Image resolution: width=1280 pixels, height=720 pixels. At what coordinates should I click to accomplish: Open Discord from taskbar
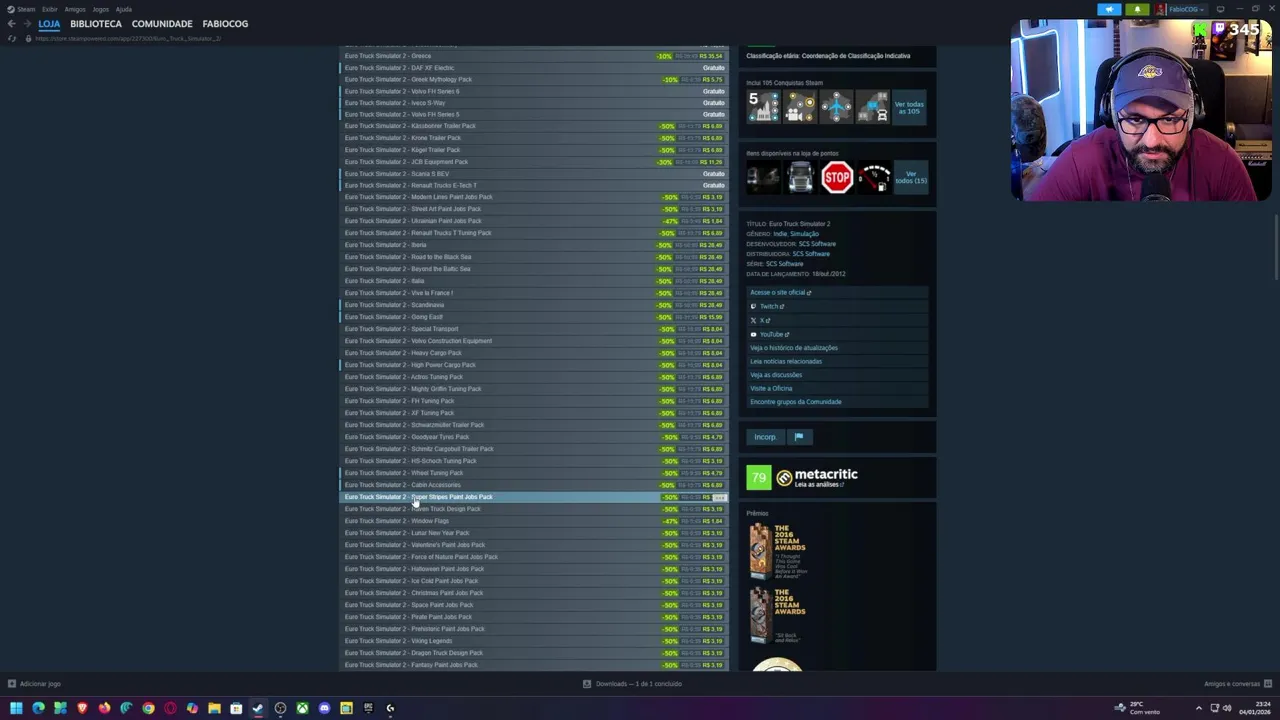(324, 708)
